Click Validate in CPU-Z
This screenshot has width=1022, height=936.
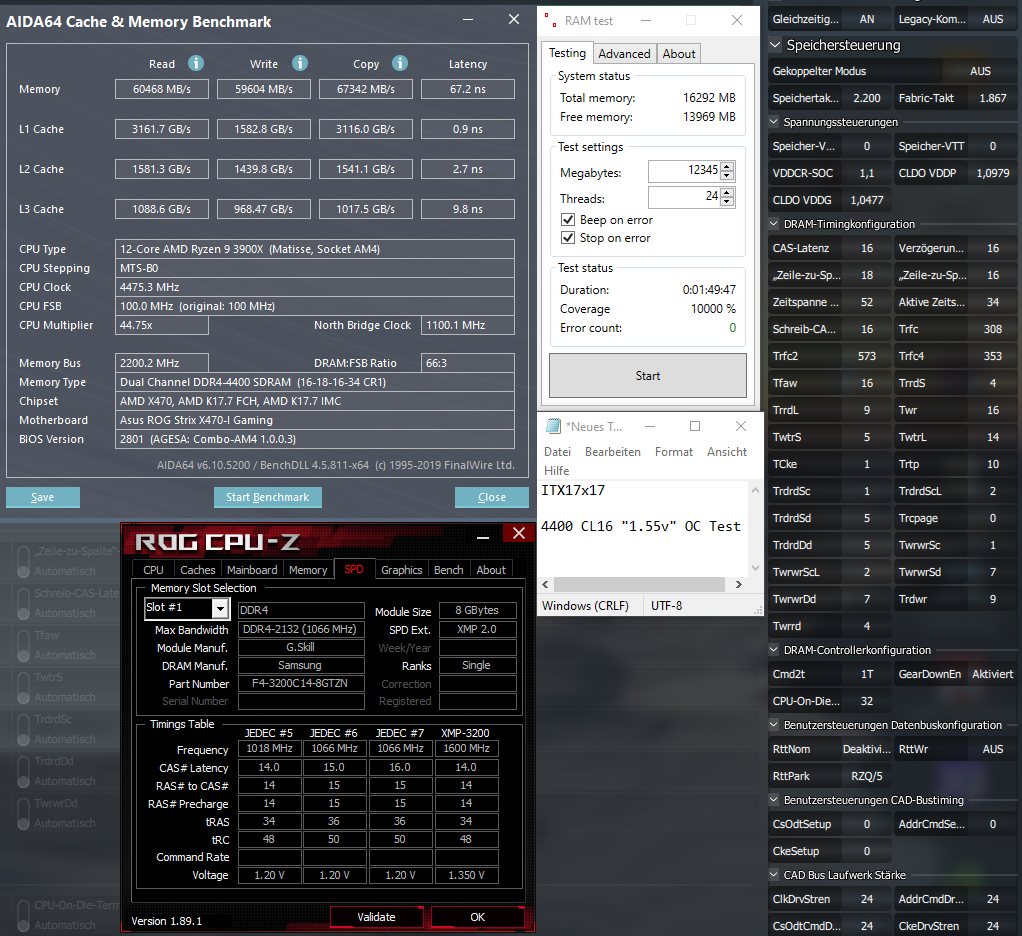[376, 916]
